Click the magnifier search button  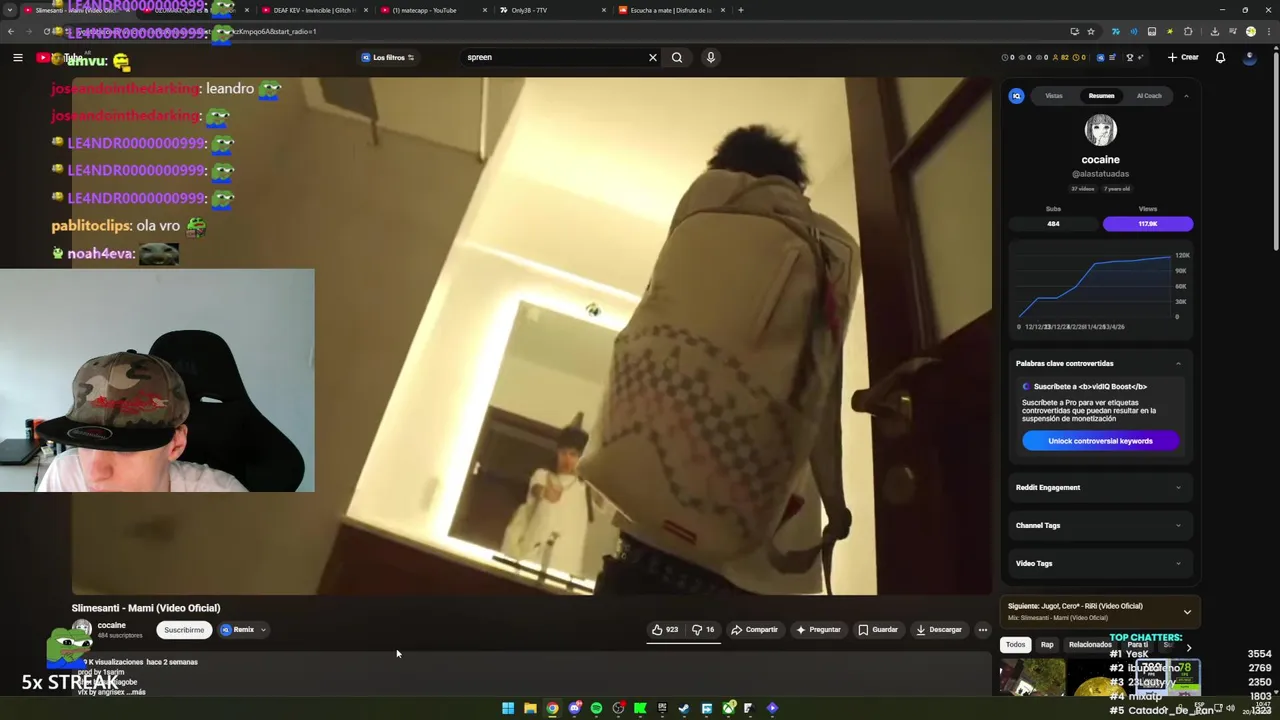pyautogui.click(x=677, y=57)
